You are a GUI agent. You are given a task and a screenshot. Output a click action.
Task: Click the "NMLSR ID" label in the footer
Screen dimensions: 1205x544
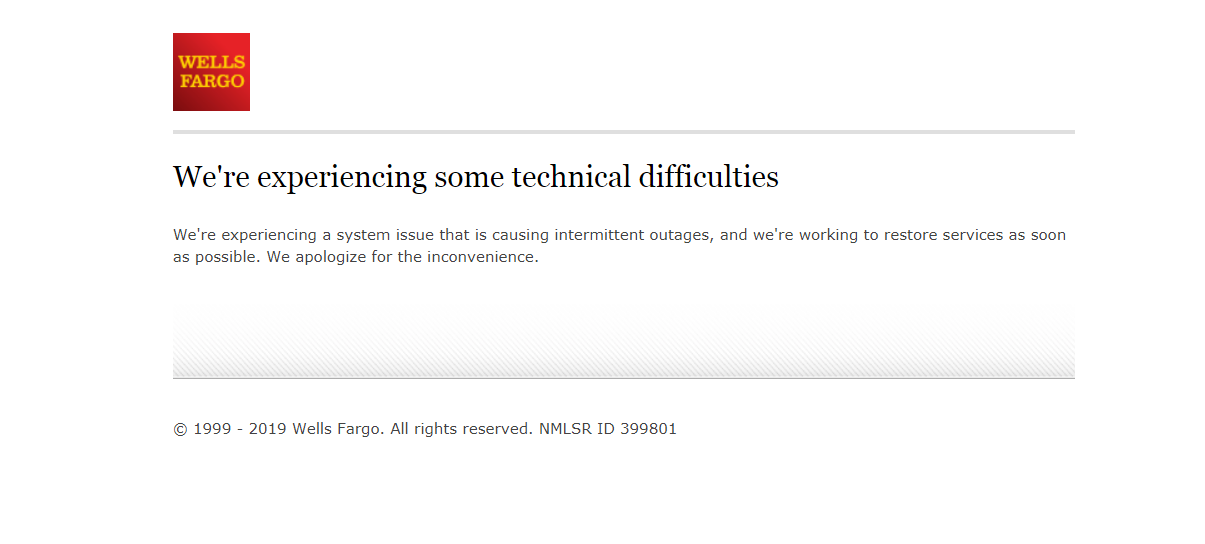(577, 429)
